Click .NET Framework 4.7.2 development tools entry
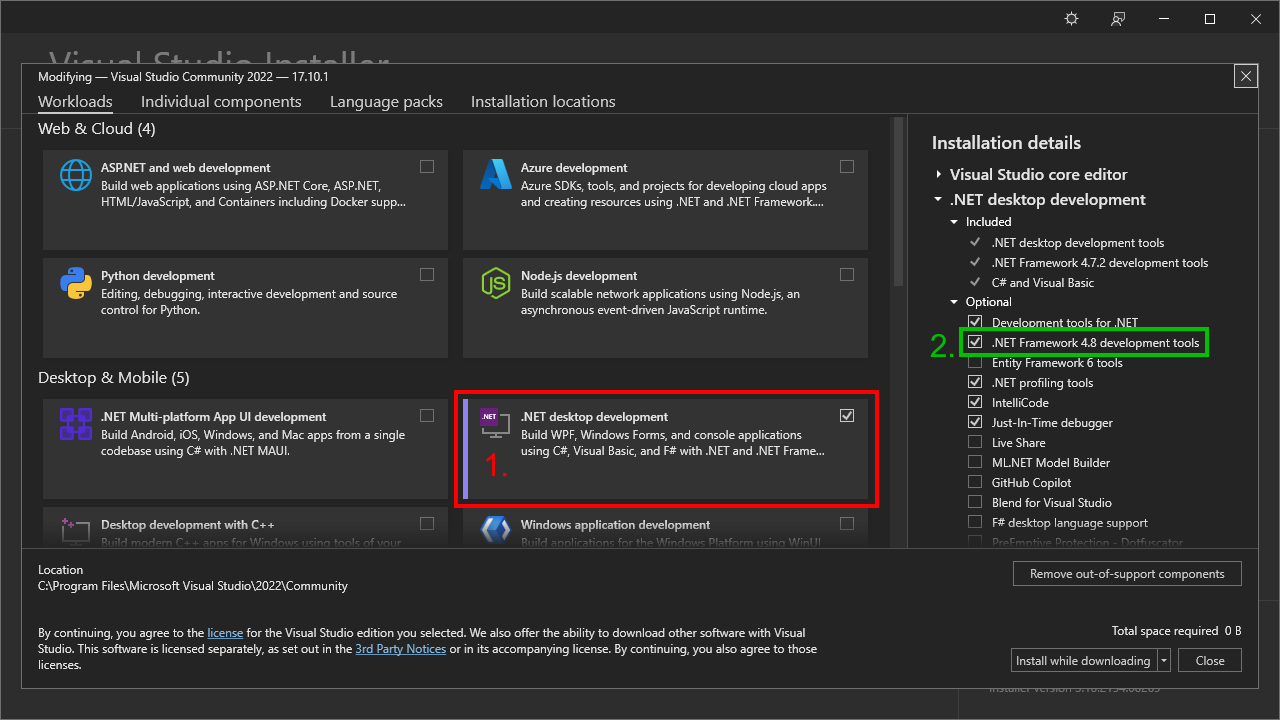This screenshot has width=1280, height=720. tap(1099, 263)
